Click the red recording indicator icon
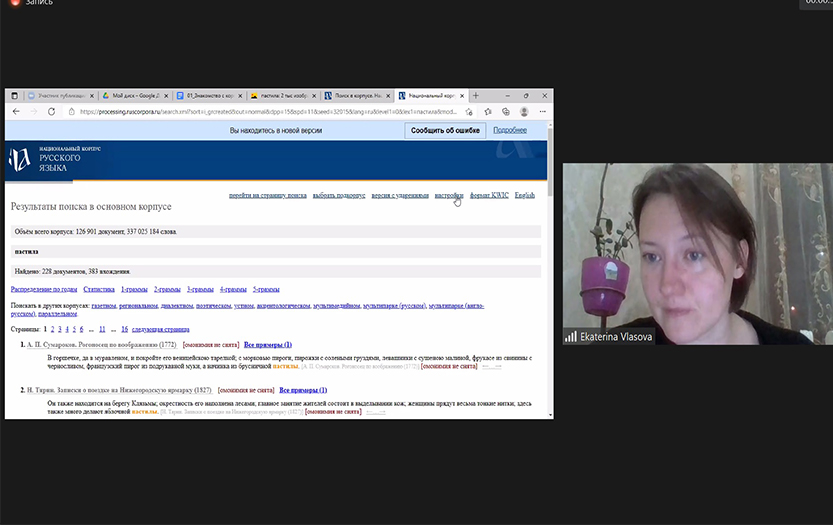 click(14, 4)
